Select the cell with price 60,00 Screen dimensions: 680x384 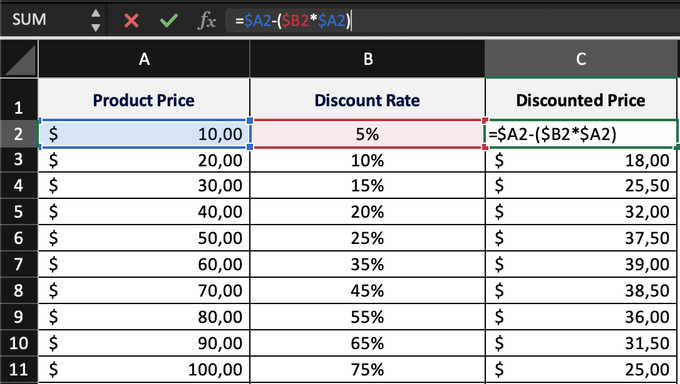coord(144,264)
